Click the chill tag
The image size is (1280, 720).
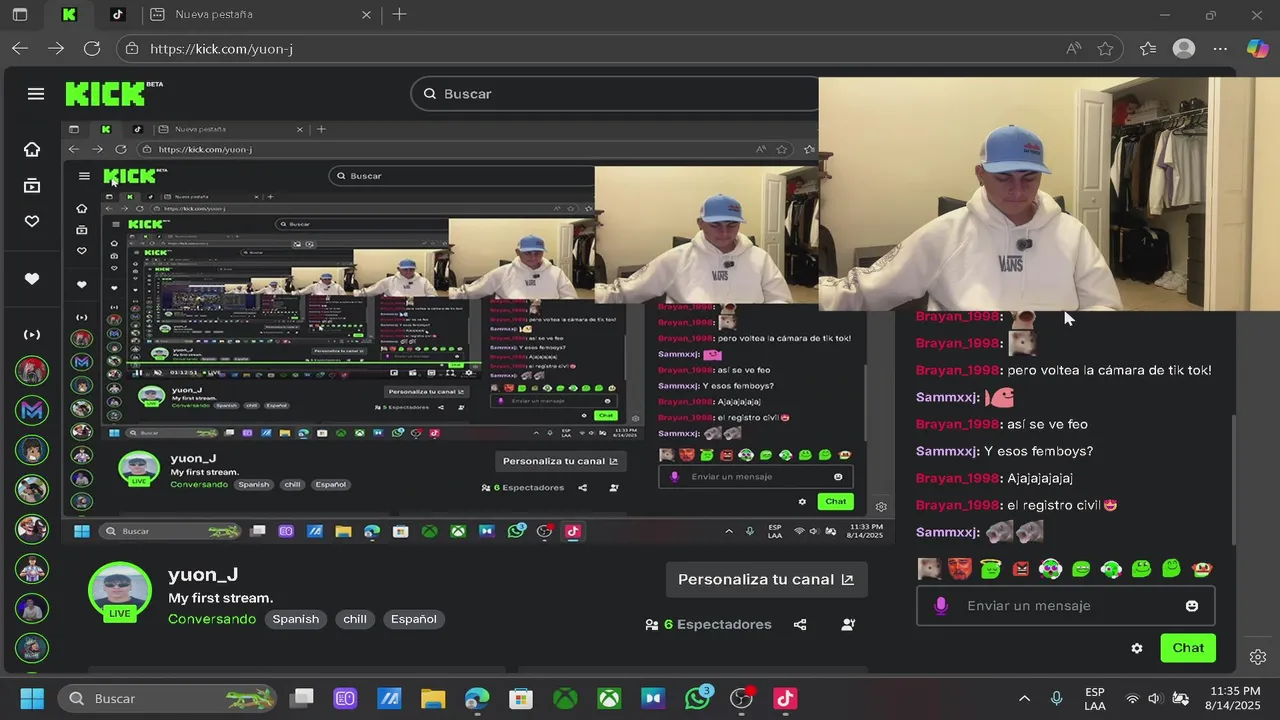[355, 619]
